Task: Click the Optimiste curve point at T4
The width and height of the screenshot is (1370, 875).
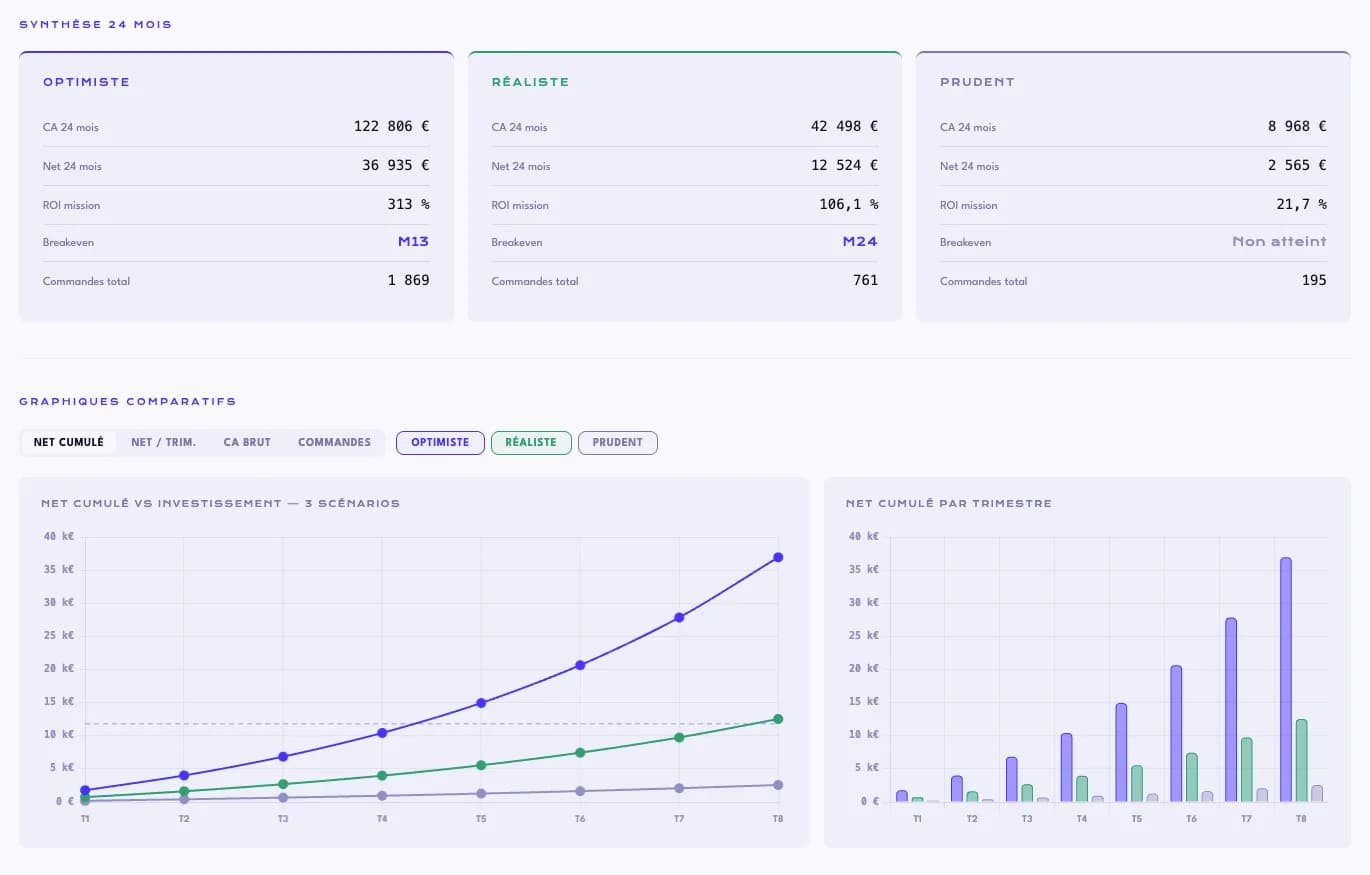Action: pyautogui.click(x=382, y=733)
